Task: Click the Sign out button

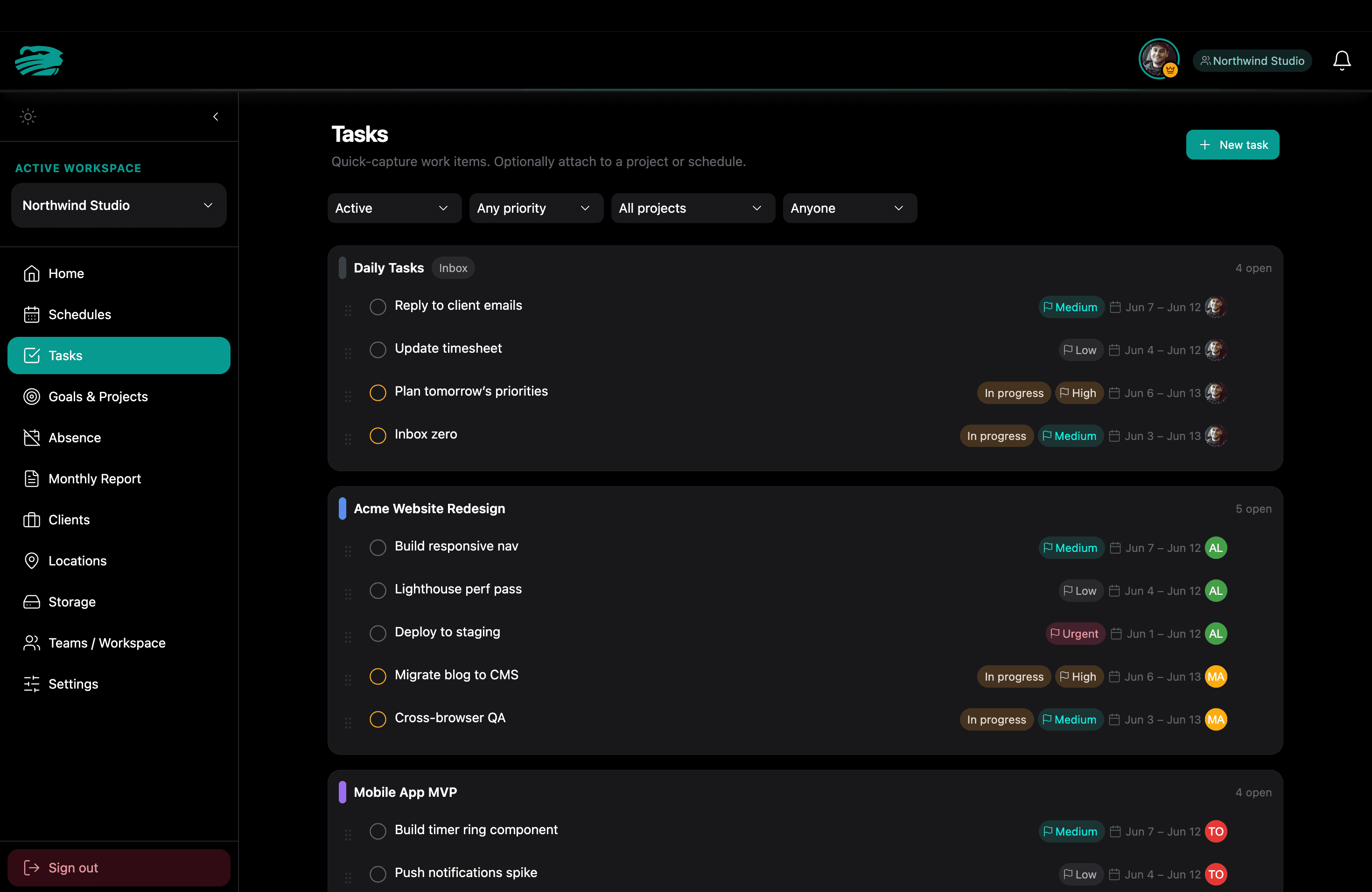Action: [119, 868]
